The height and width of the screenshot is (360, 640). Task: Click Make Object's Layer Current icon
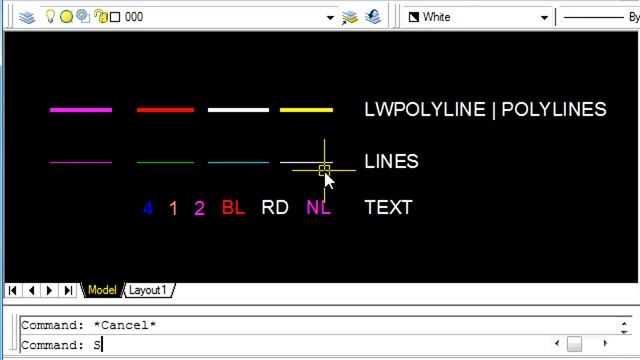[349, 17]
